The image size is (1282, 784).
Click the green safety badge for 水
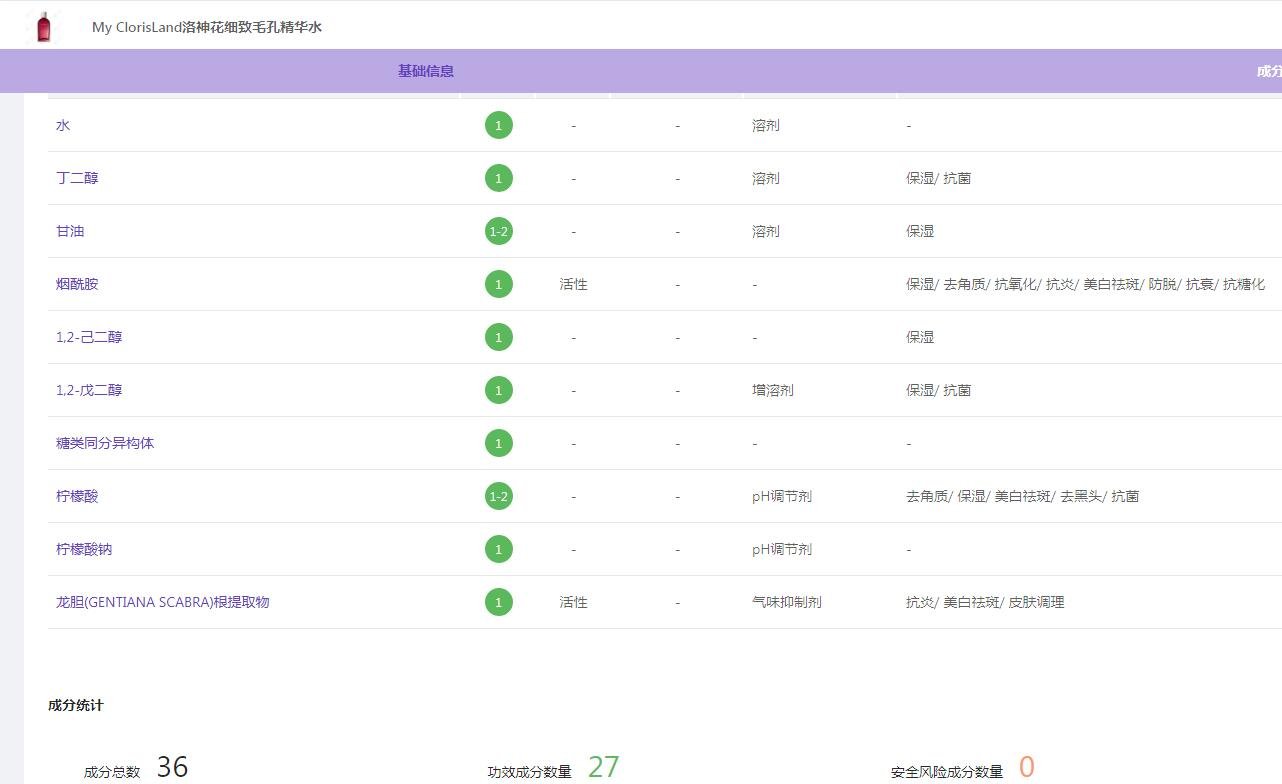tap(498, 125)
